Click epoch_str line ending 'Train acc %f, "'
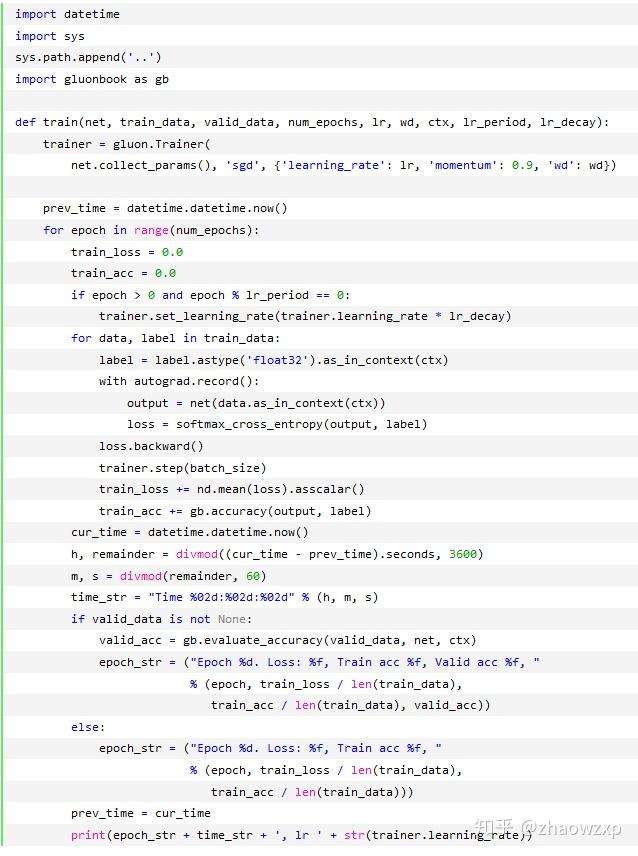 pos(270,749)
